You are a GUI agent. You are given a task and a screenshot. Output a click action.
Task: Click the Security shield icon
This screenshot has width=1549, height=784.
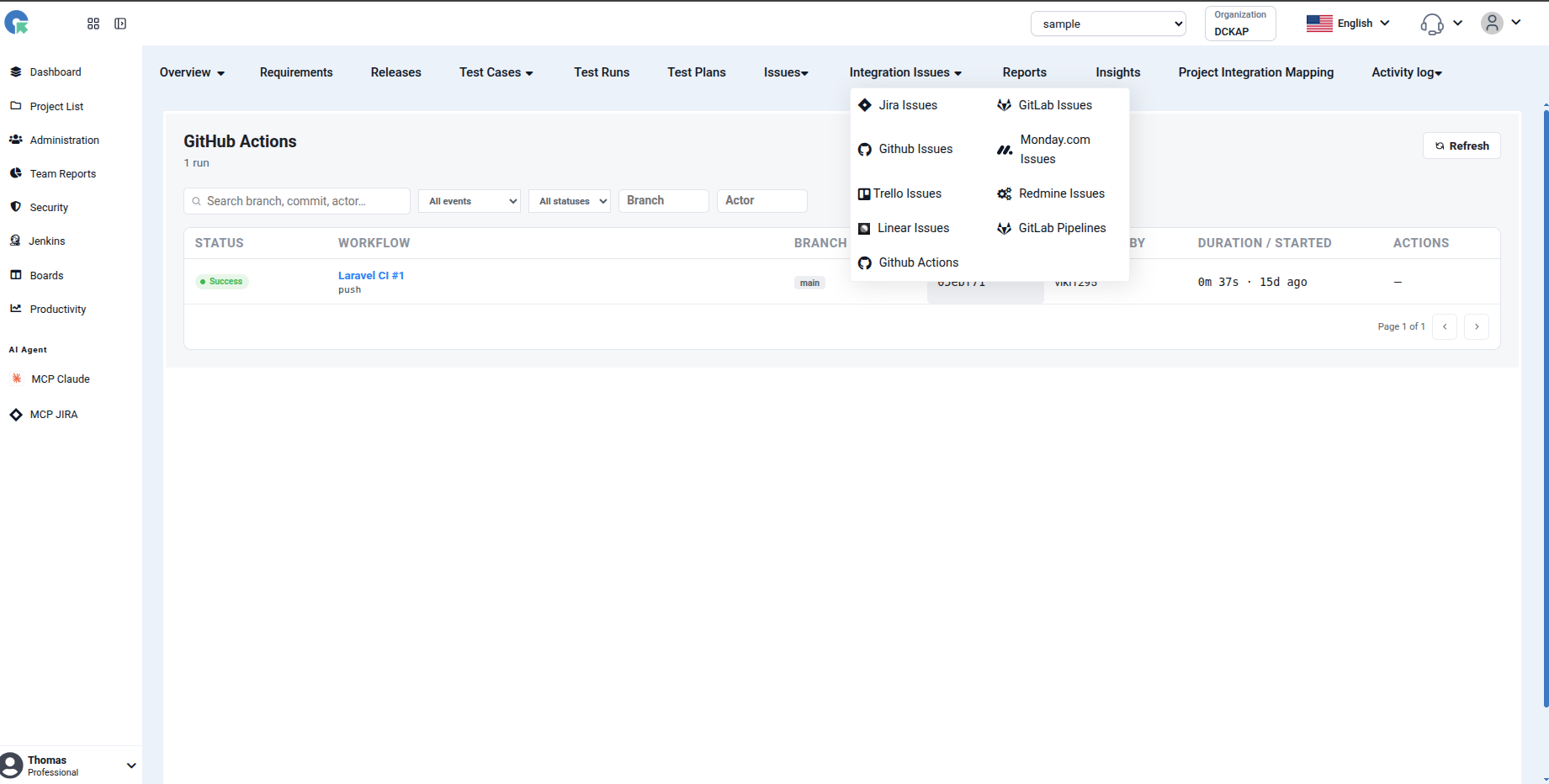[x=16, y=207]
